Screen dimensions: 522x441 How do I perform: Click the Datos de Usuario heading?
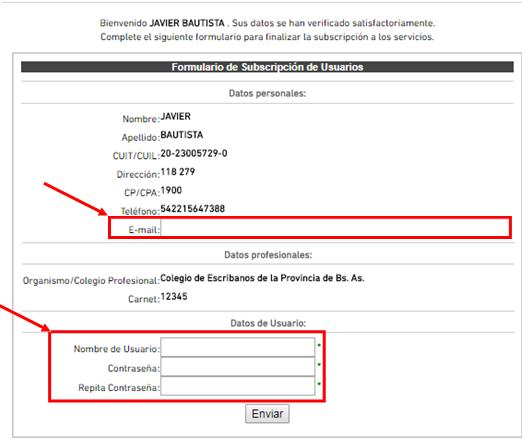tap(268, 323)
